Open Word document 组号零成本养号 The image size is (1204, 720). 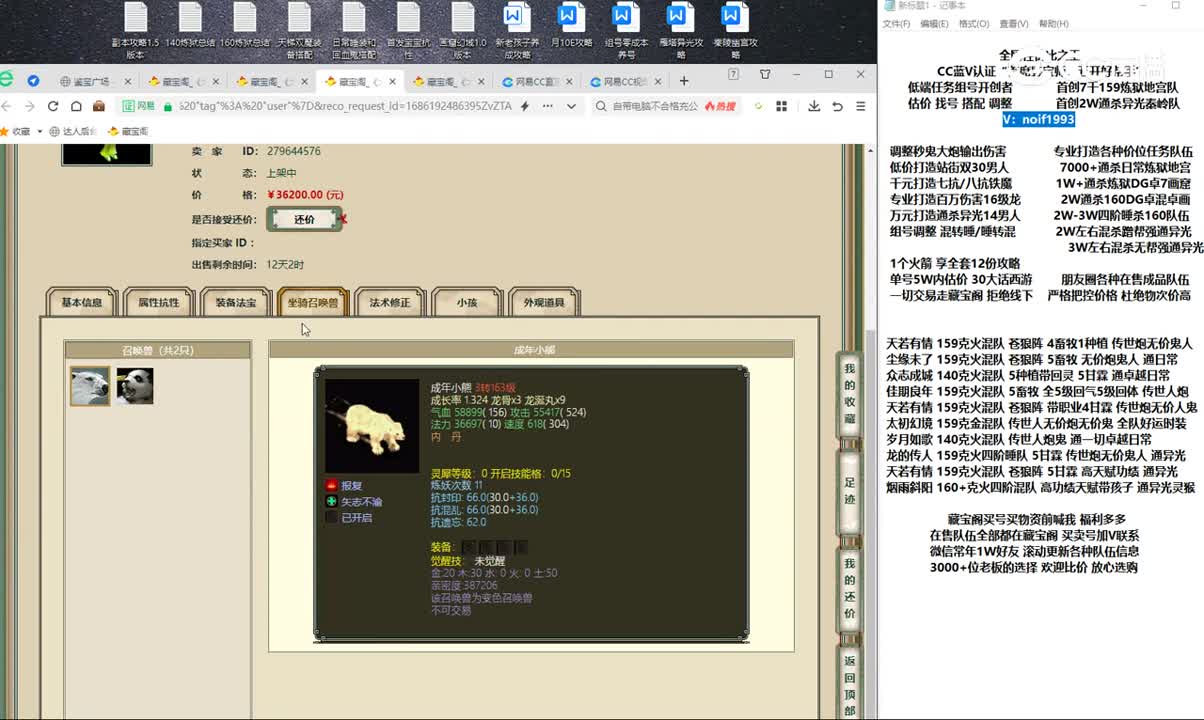tap(626, 29)
